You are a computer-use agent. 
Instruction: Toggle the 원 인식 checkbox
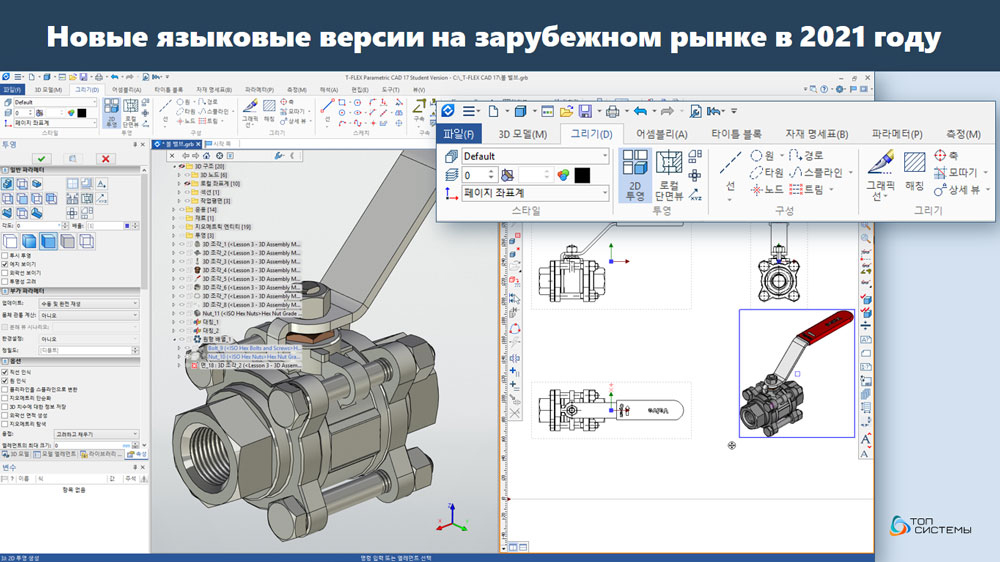pyautogui.click(x=5, y=381)
